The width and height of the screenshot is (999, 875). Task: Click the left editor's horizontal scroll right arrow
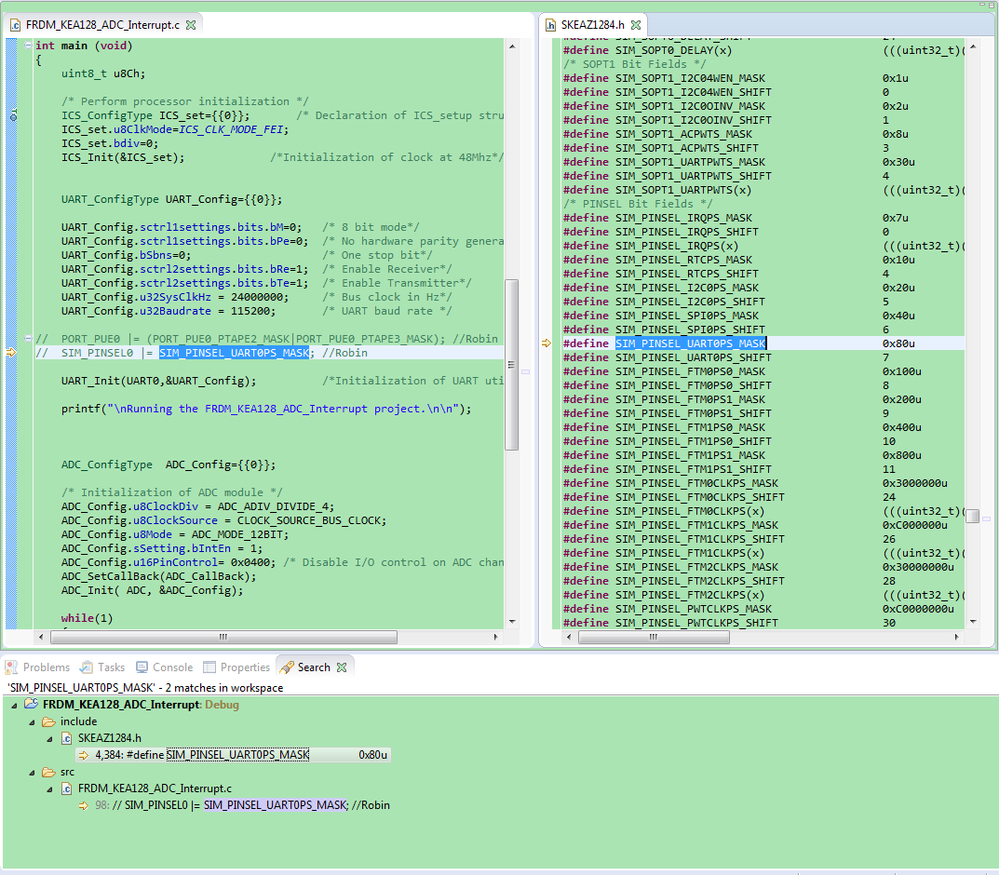pos(496,637)
